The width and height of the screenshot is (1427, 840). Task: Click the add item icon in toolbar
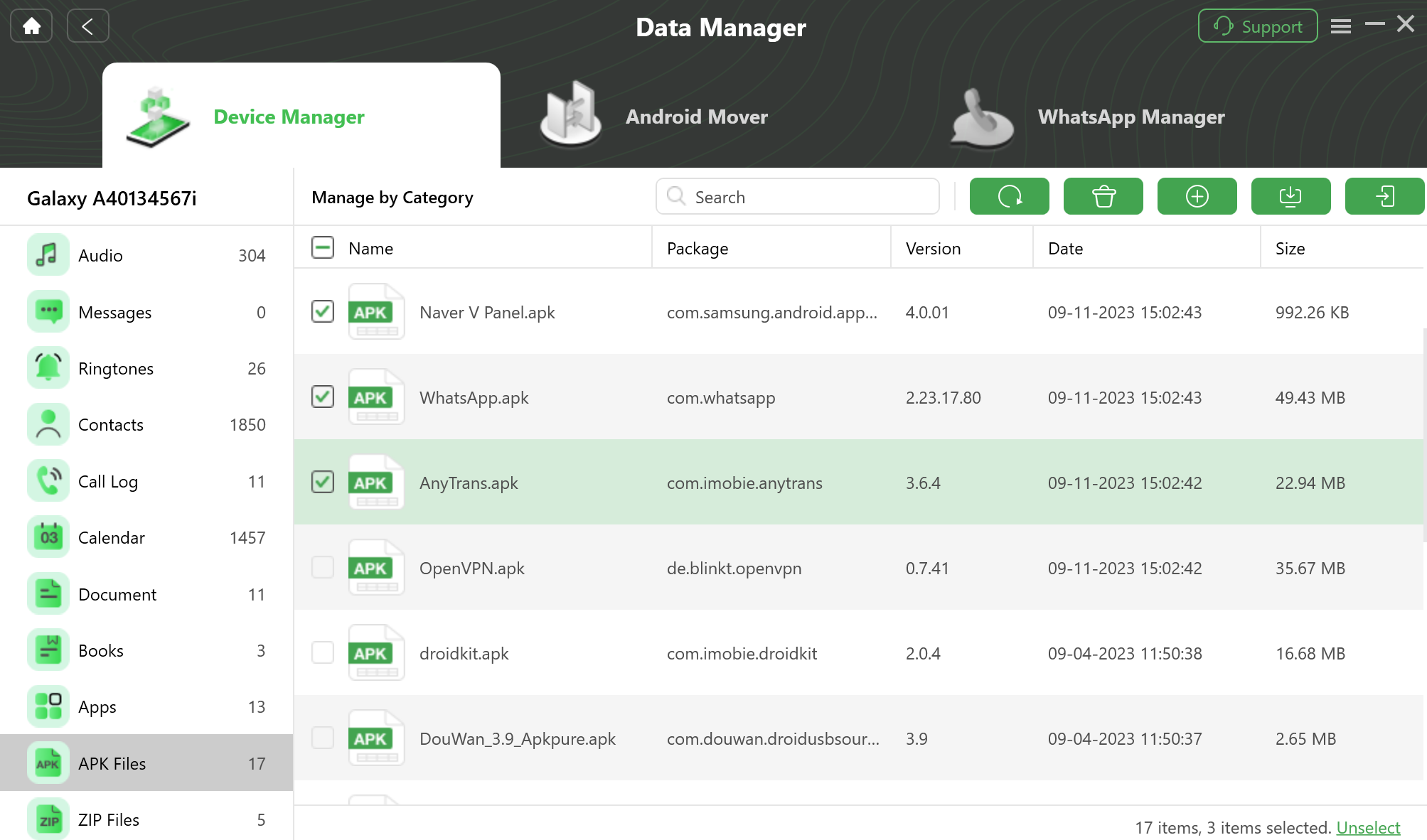[1197, 196]
